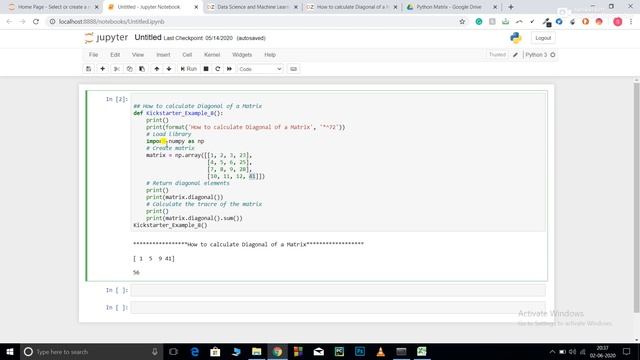Image resolution: width=640 pixels, height=360 pixels.
Task: Click the Type here to search box
Action: click(x=91, y=351)
